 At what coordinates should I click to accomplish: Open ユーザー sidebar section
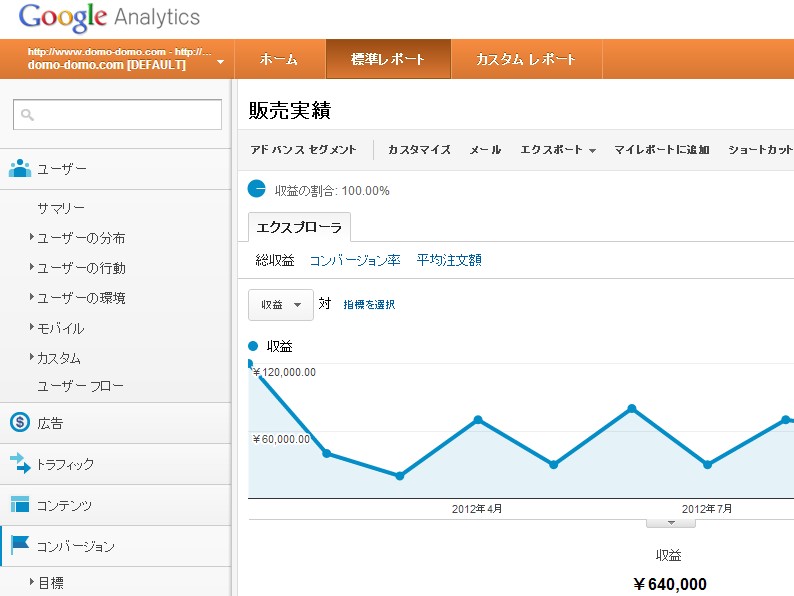click(x=115, y=169)
